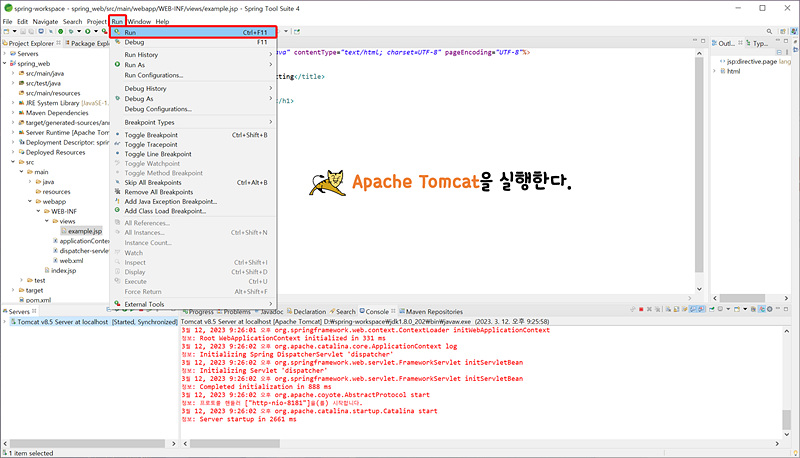The width and height of the screenshot is (800, 458).
Task: Click the gear-like icon at console toolbar end
Action: tap(769, 309)
